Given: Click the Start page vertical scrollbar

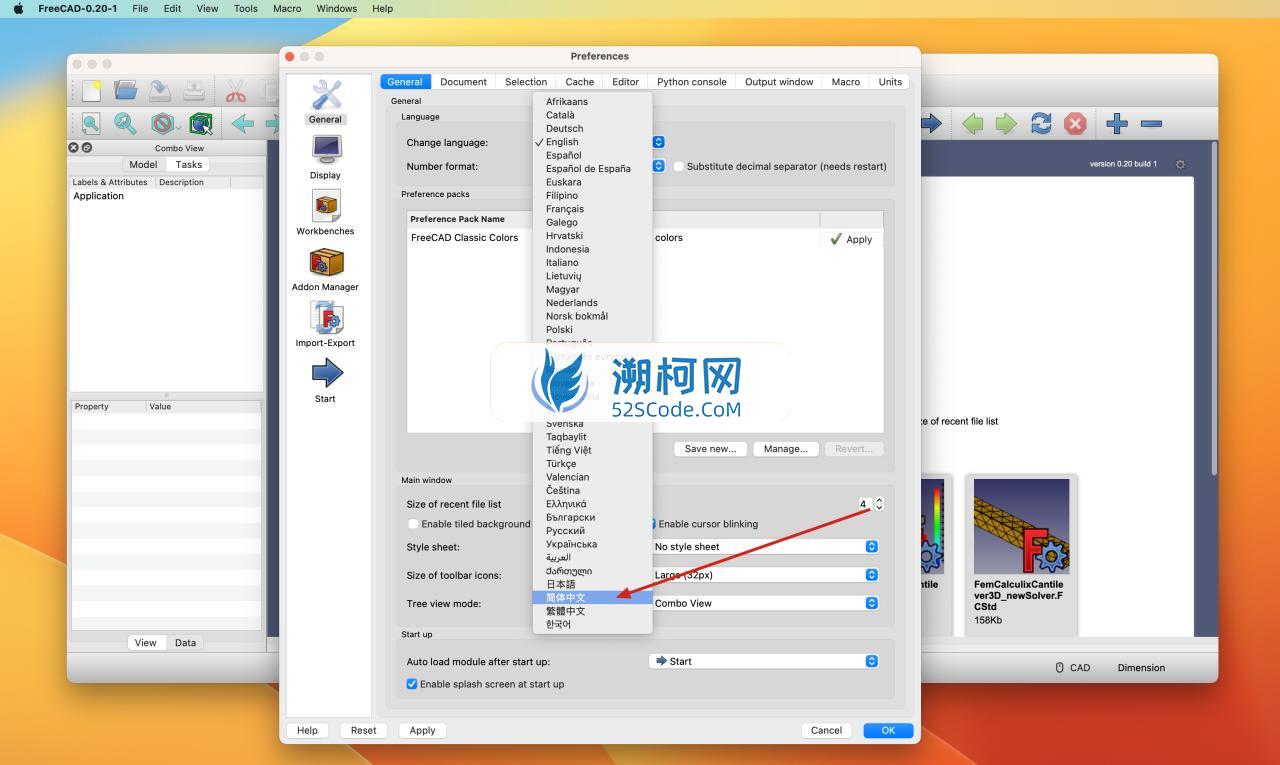Looking at the screenshot, I should point(1214,307).
